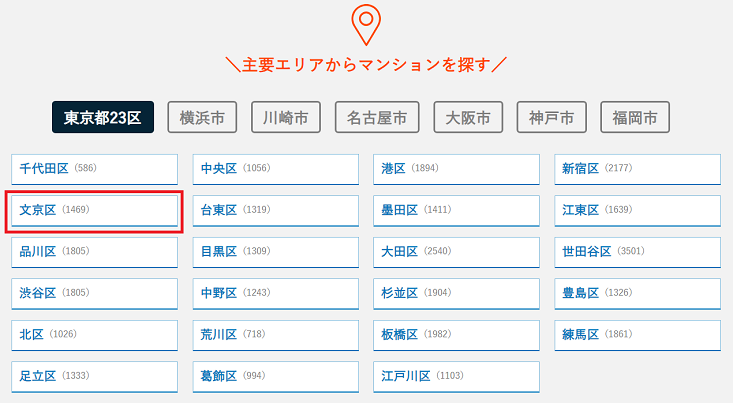Image resolution: width=733 pixels, height=403 pixels.
Task: Choose 江戸川区 (1103) area
Action: (x=456, y=377)
